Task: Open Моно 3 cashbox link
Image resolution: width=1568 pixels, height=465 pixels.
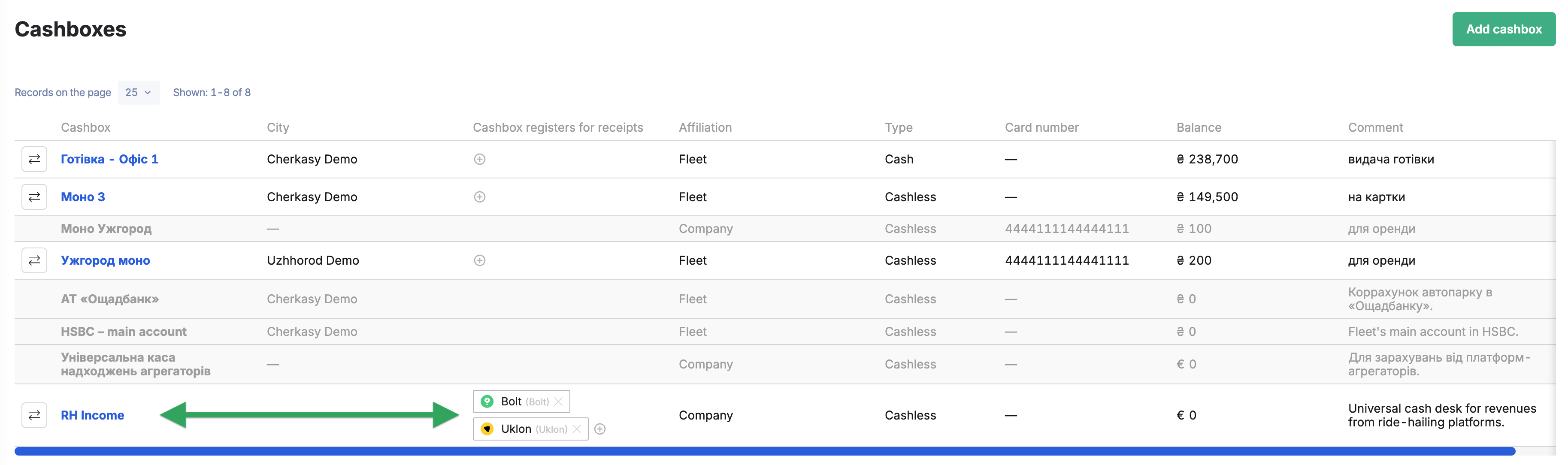Action: [x=83, y=197]
